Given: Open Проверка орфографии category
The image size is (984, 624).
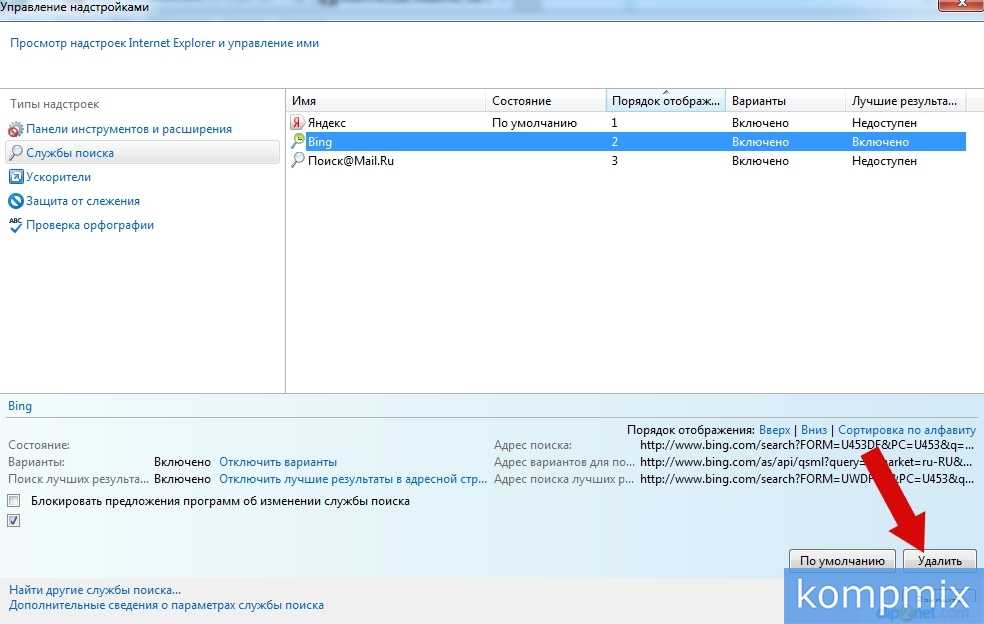Looking at the screenshot, I should (x=90, y=225).
